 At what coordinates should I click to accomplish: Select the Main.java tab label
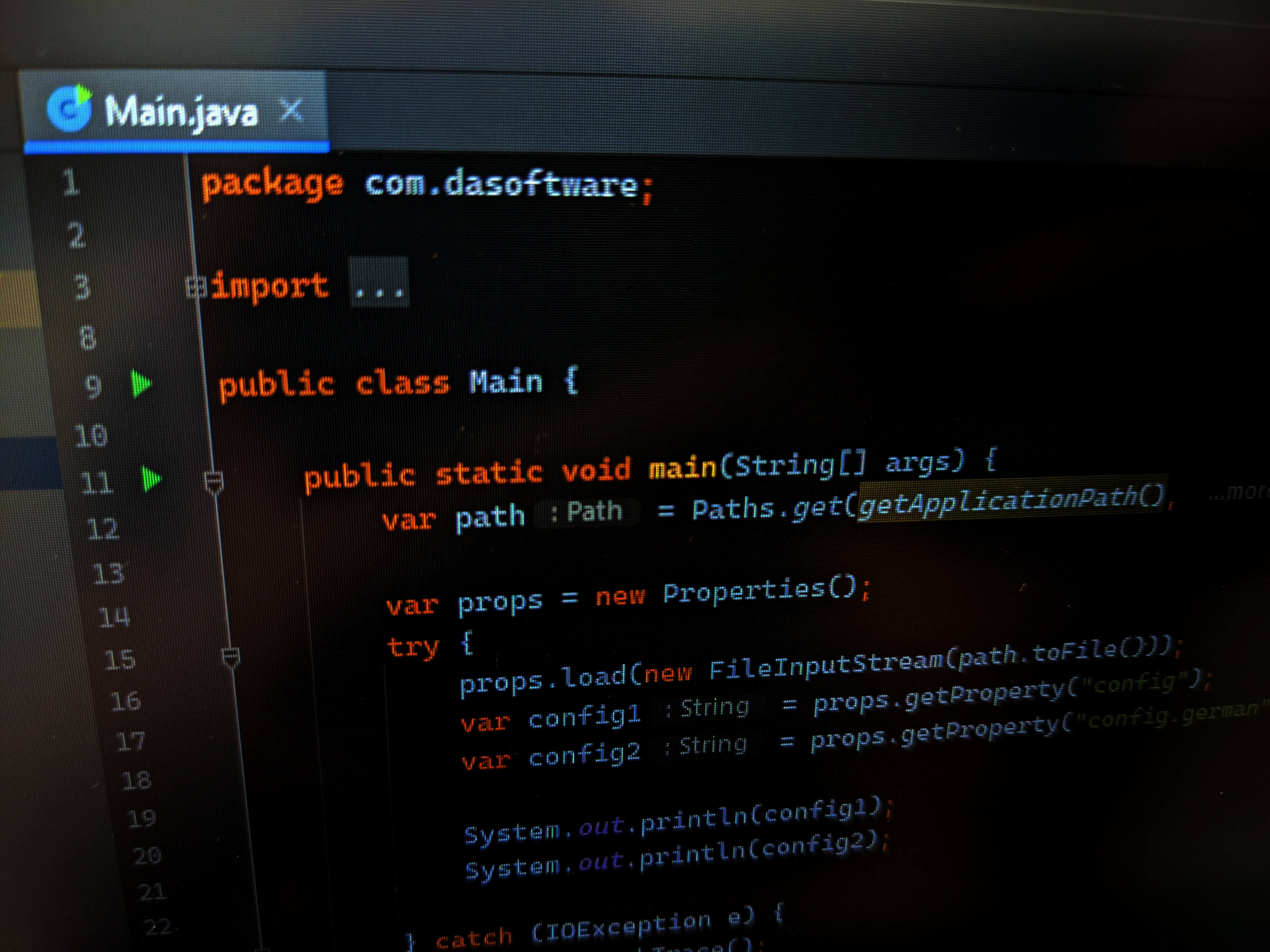pos(181,112)
